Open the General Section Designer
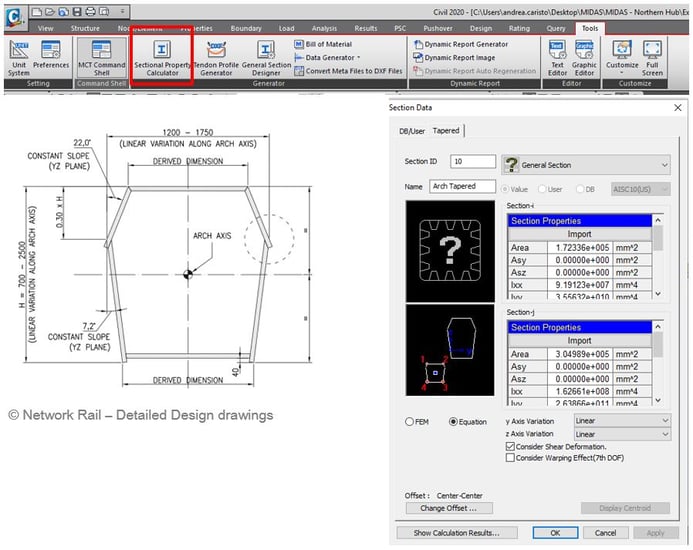The image size is (693, 550). pyautogui.click(x=266, y=58)
